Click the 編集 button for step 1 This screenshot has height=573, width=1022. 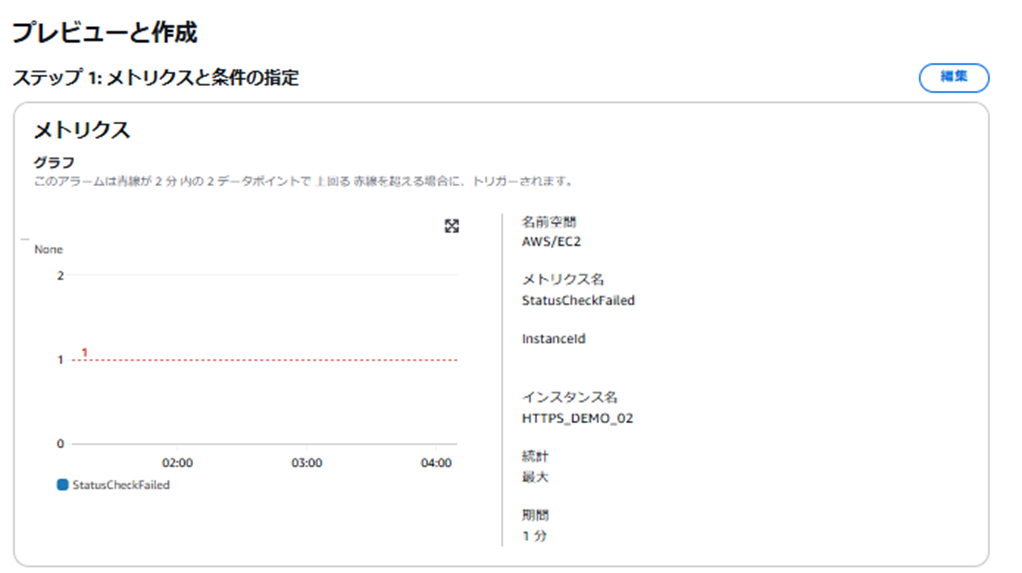pos(954,78)
